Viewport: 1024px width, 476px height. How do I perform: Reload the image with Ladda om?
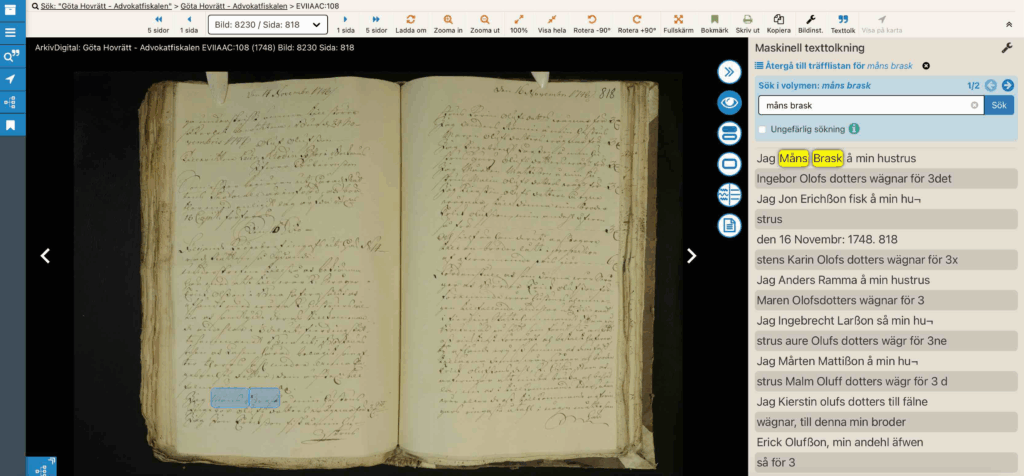point(411,19)
